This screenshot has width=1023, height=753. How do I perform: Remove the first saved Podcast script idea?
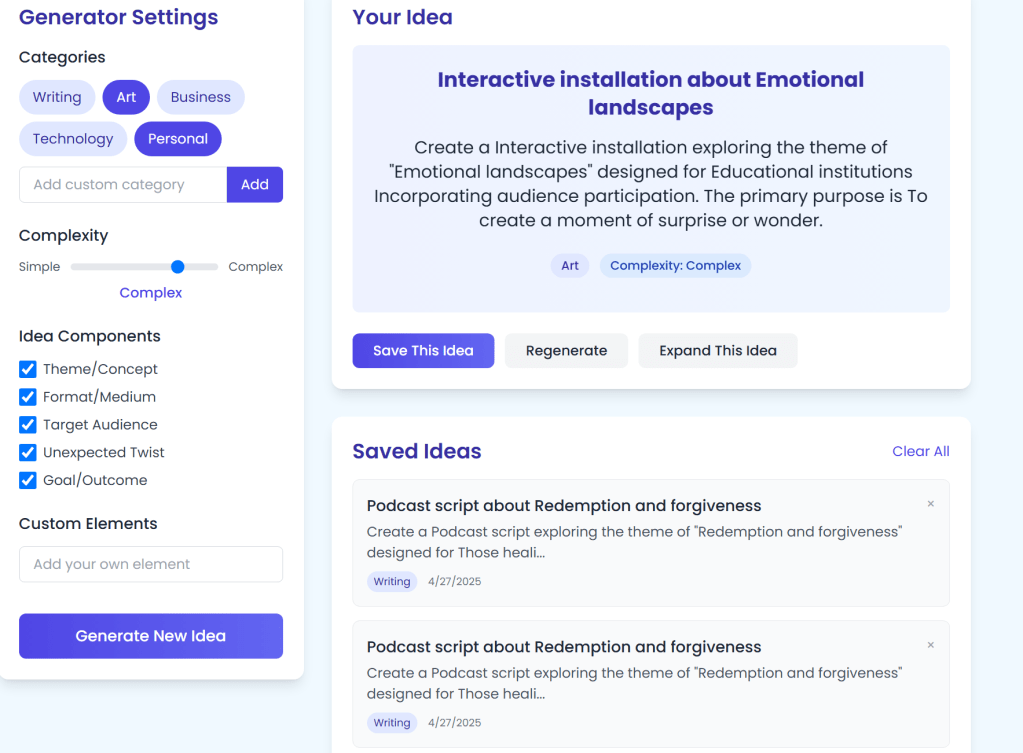(x=930, y=504)
